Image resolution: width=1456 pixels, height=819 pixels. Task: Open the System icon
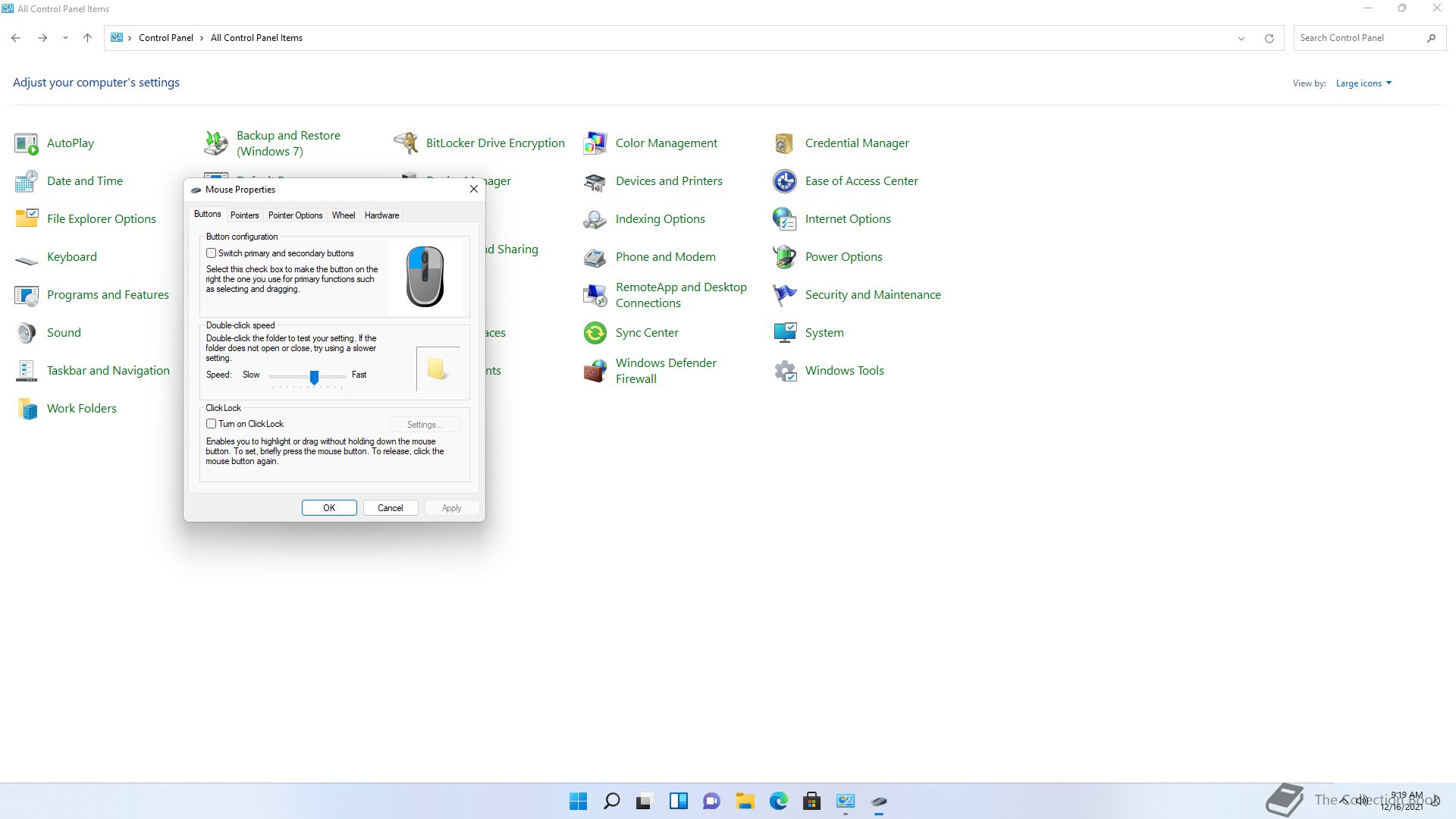tap(785, 333)
